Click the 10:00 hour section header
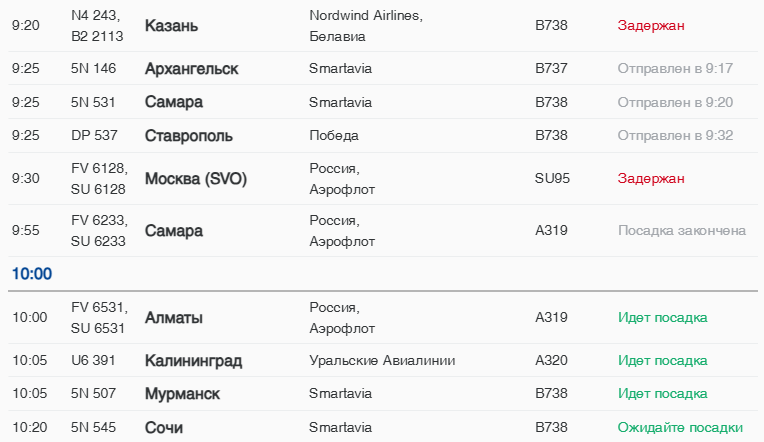This screenshot has height=442, width=764. click(x=32, y=274)
